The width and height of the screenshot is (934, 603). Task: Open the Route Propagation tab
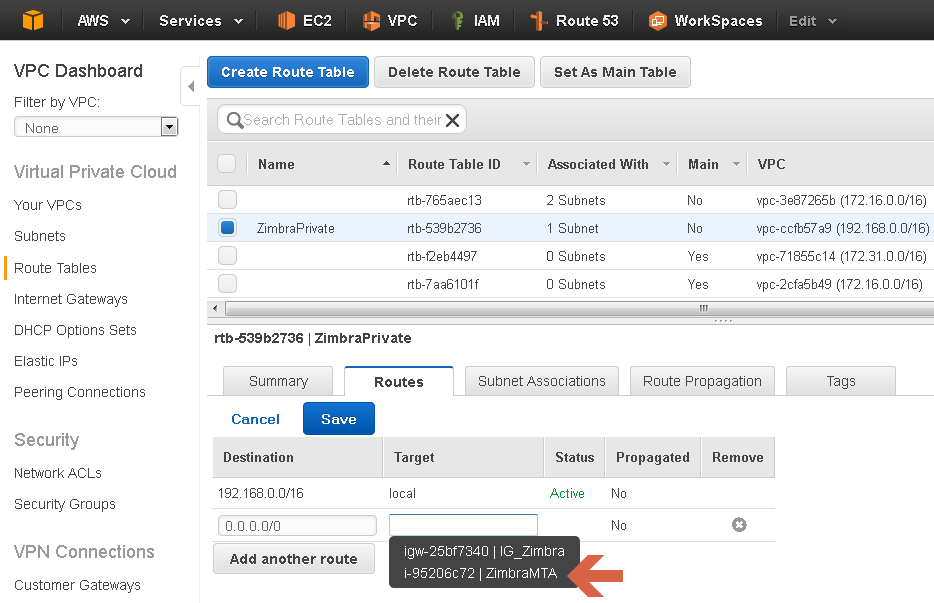702,381
